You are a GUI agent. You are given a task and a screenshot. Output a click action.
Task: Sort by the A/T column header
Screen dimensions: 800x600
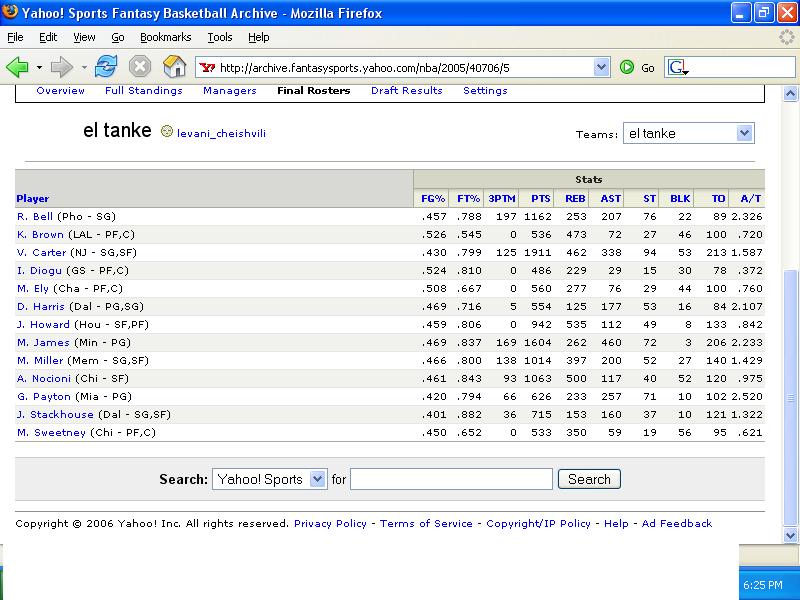751,198
